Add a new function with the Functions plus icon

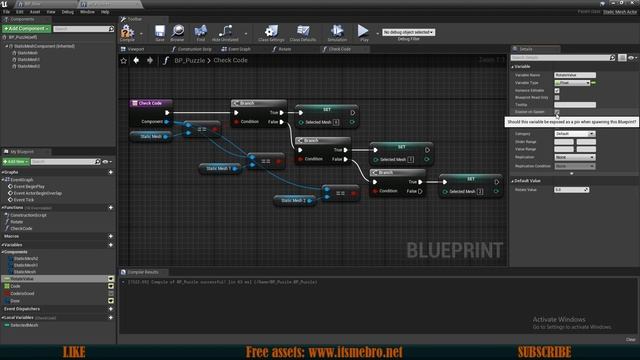click(x=111, y=208)
